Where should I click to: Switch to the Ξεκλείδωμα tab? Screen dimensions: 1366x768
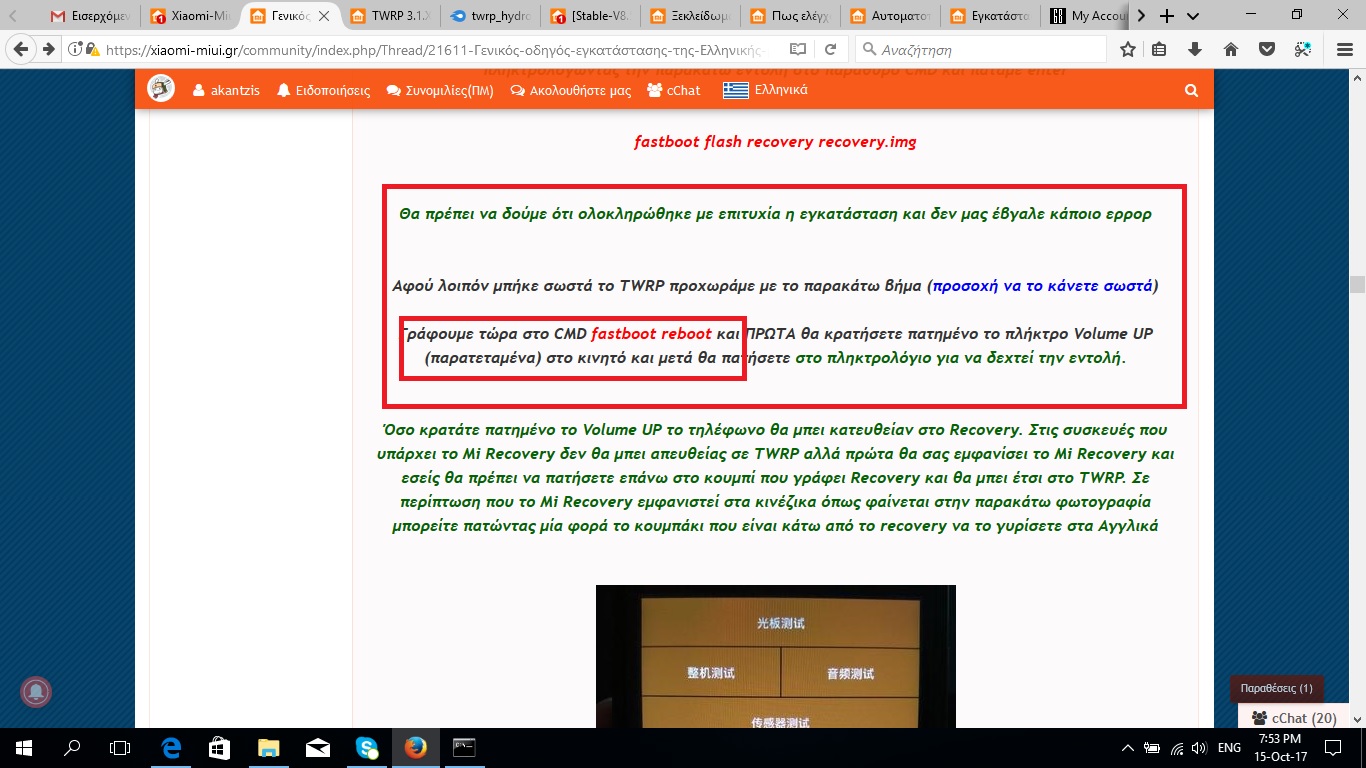[x=691, y=16]
